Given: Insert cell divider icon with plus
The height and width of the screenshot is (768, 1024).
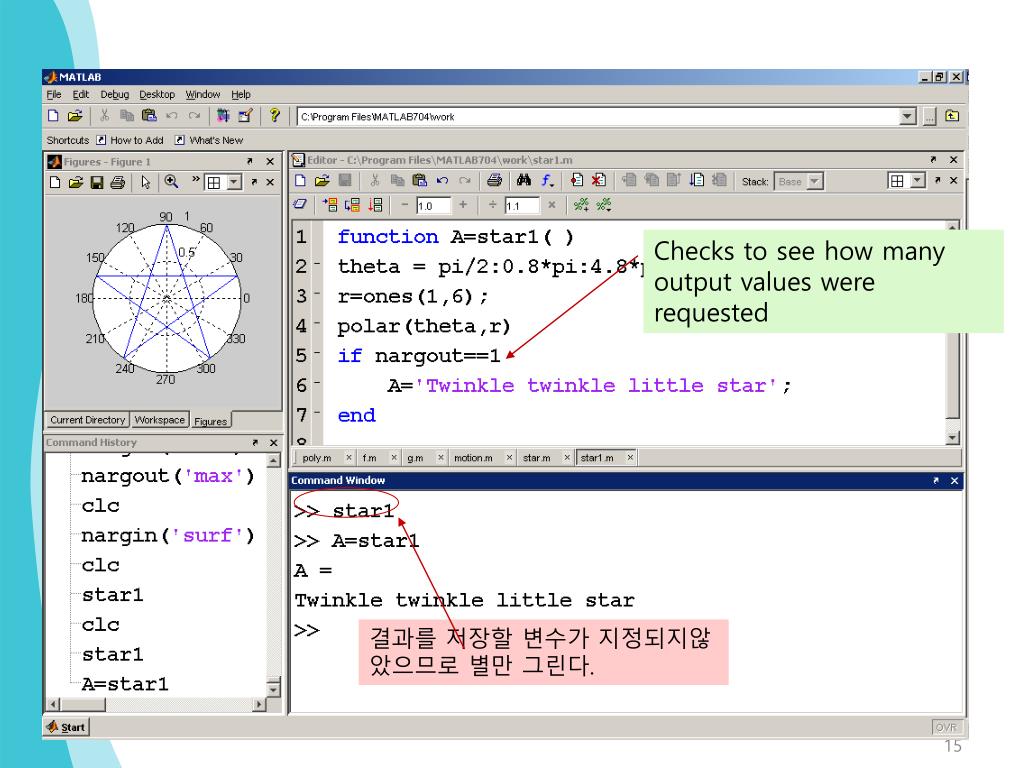Looking at the screenshot, I should (581, 205).
